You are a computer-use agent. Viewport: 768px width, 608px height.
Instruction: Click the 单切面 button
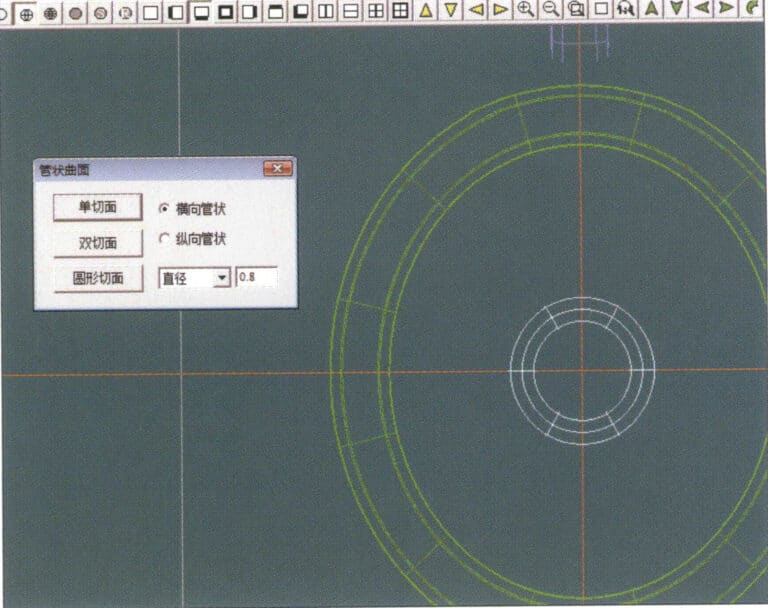(x=98, y=207)
